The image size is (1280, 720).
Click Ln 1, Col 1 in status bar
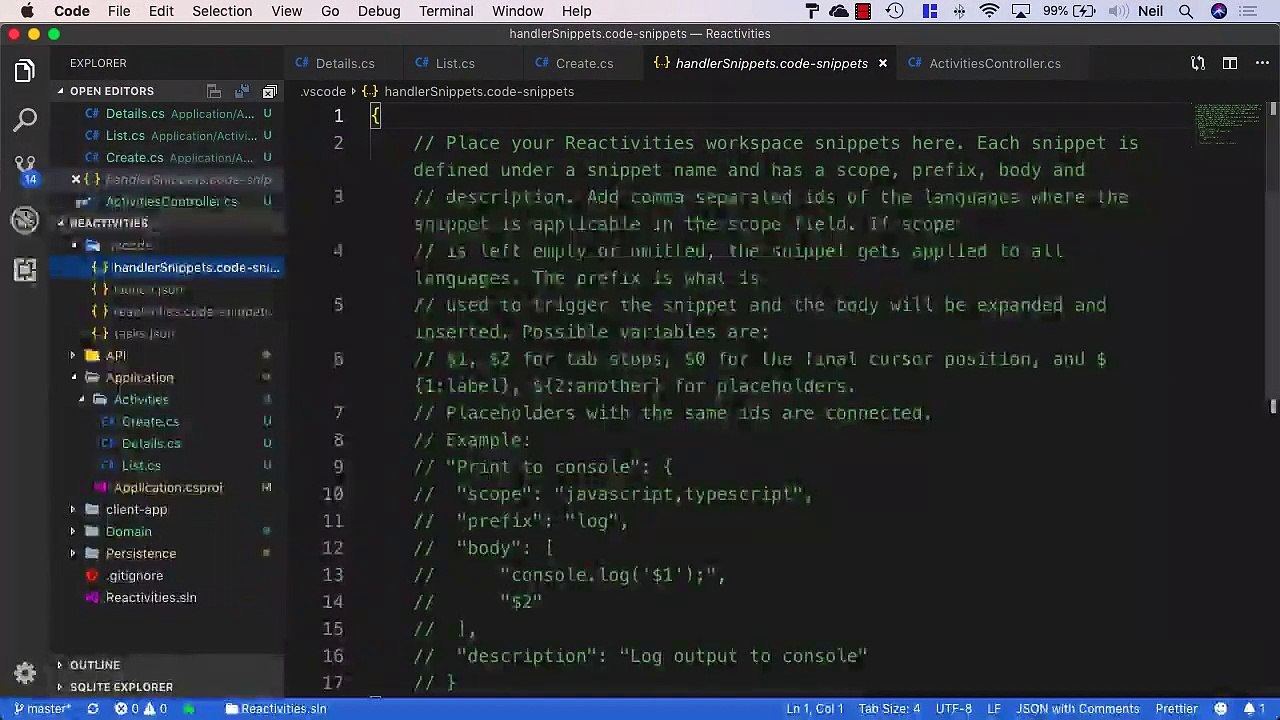click(815, 708)
